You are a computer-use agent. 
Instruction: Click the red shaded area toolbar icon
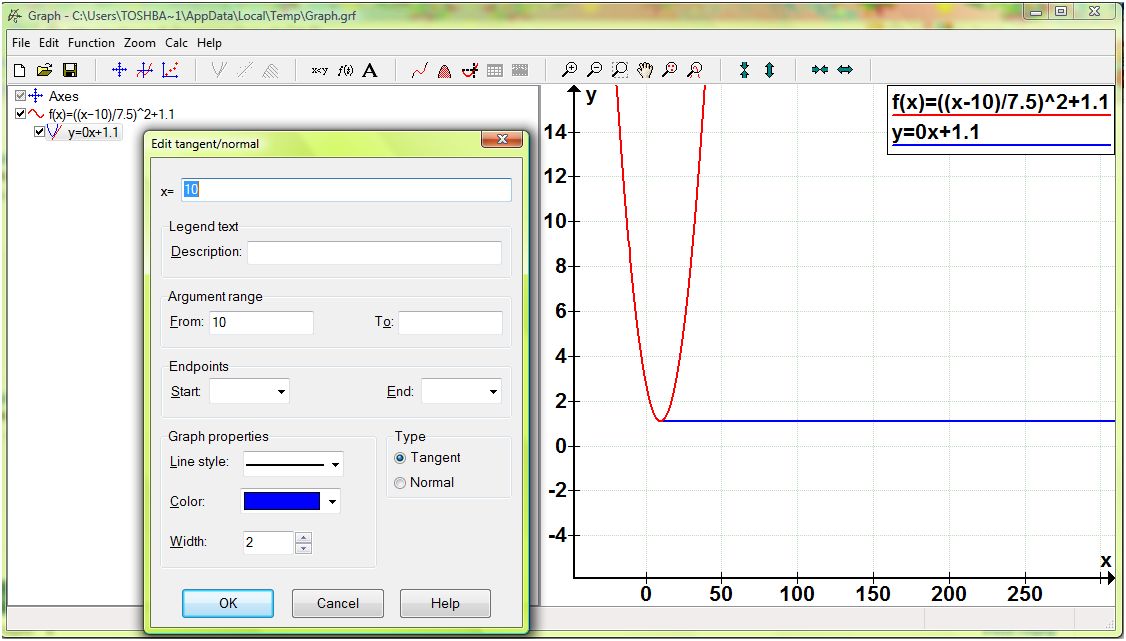[x=445, y=70]
